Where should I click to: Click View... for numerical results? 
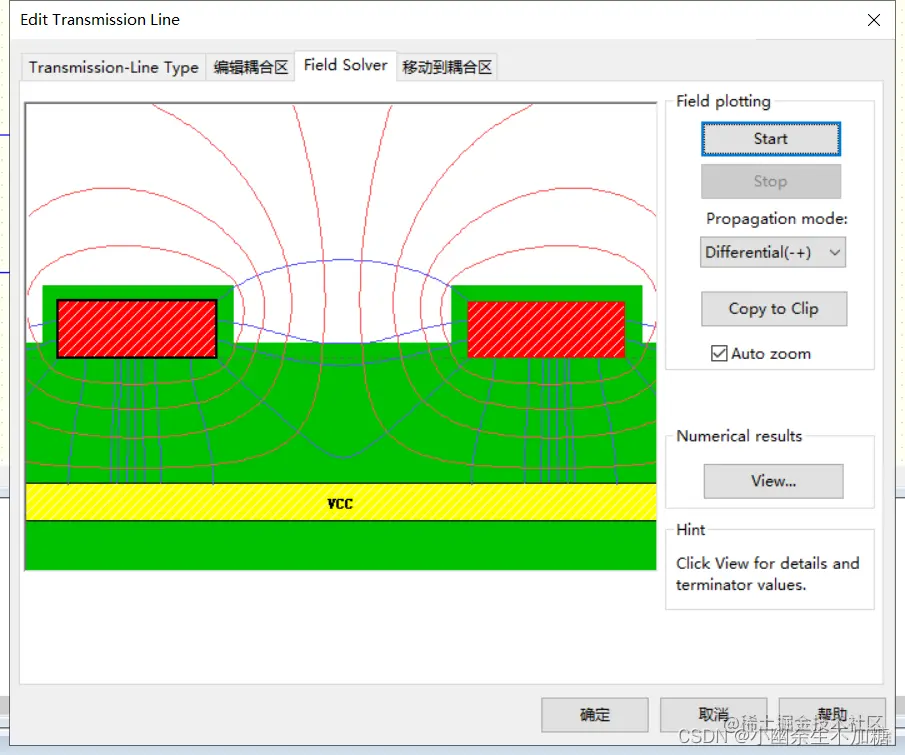[x=773, y=481]
